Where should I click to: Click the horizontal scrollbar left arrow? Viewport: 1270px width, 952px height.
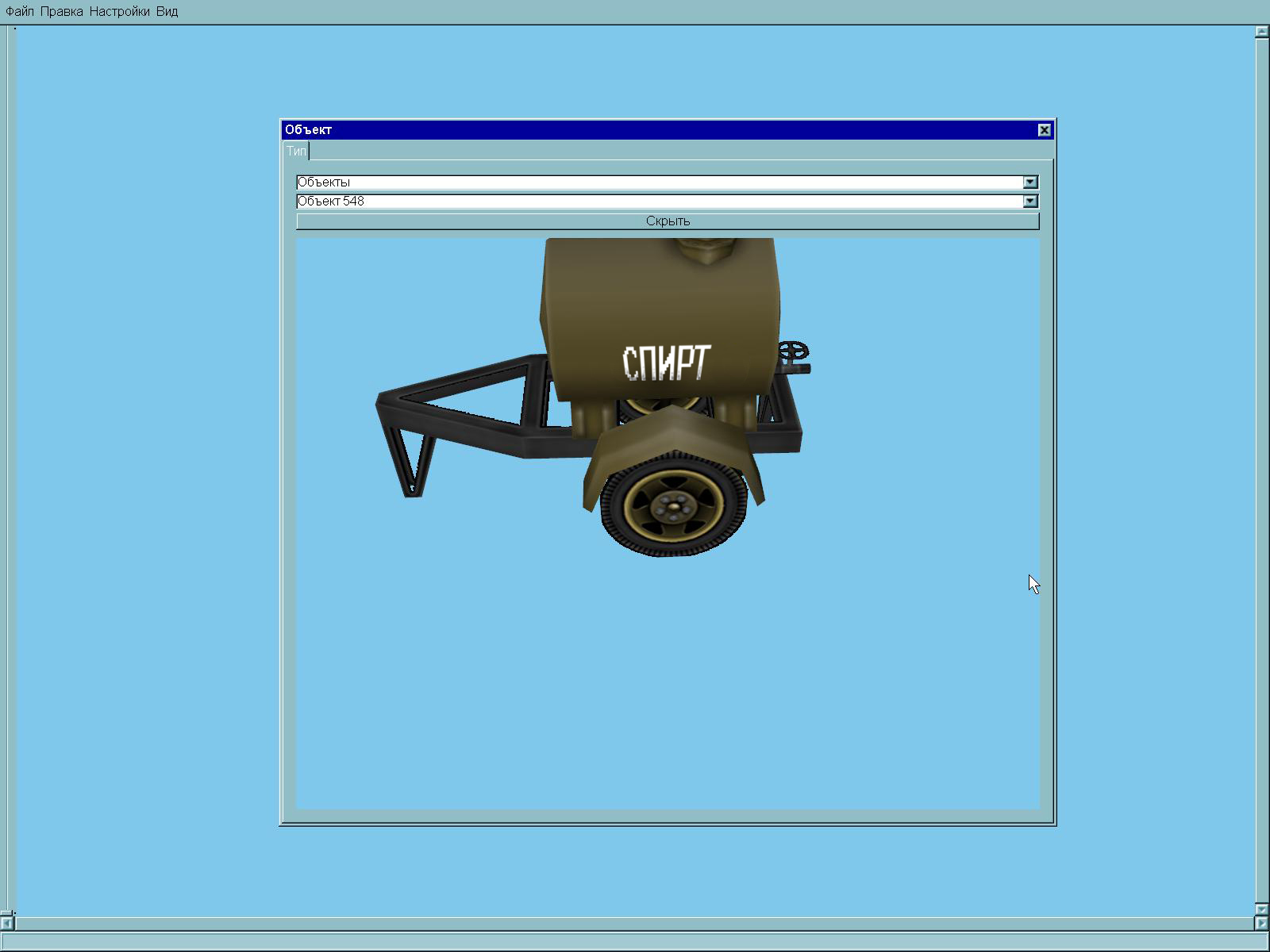[7, 923]
